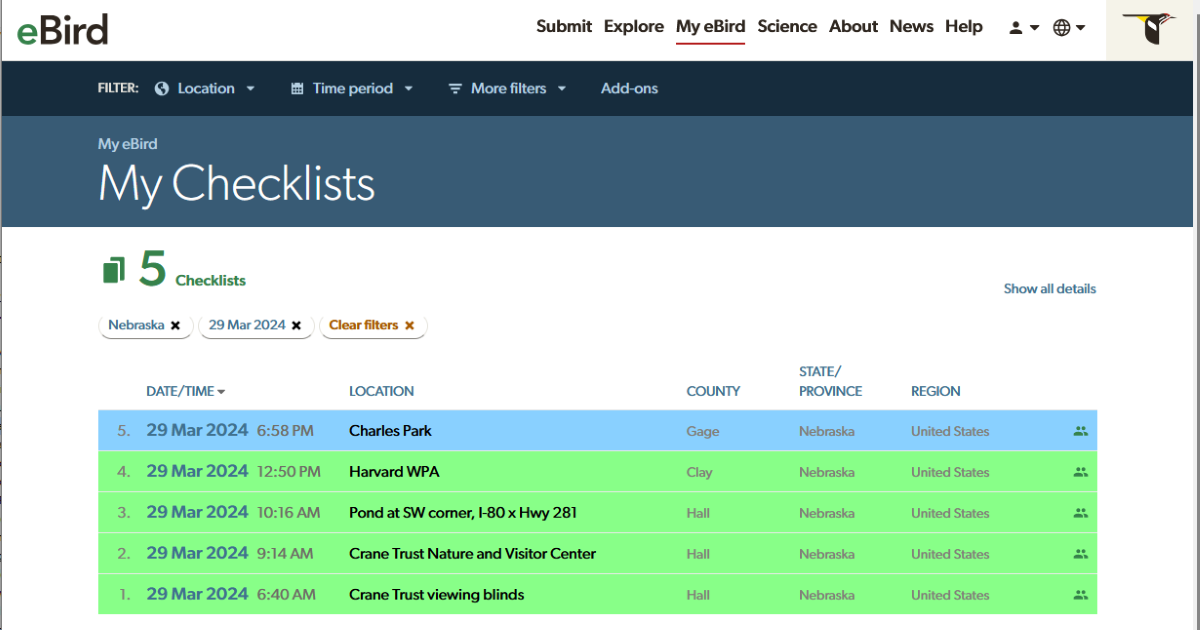The height and width of the screenshot is (630, 1200).
Task: Click the woodpecker logo at top right
Action: coord(1150,28)
